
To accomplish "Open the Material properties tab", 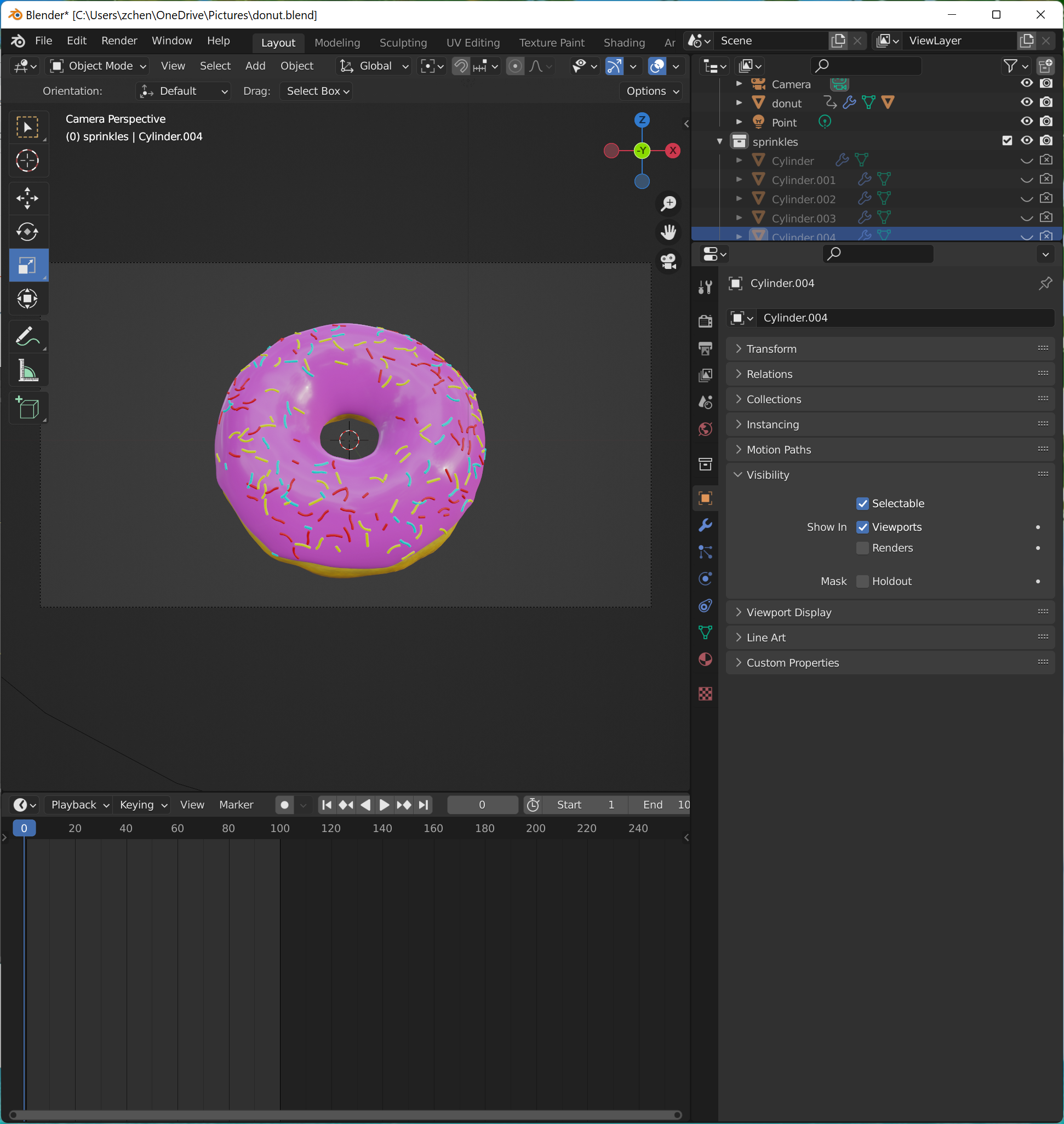I will point(705,659).
